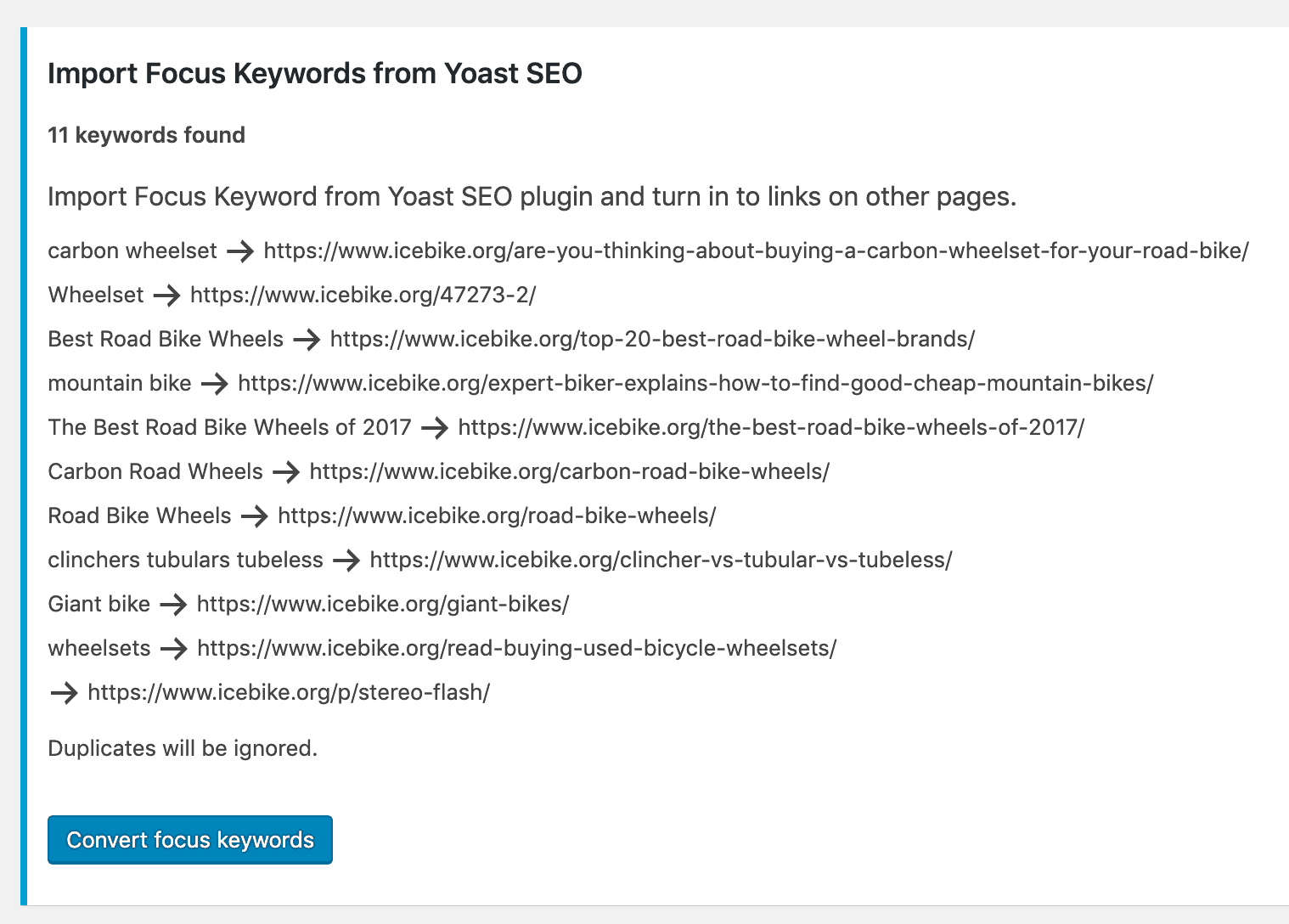Select the 'carbon wheelset' keyword text

132,251
